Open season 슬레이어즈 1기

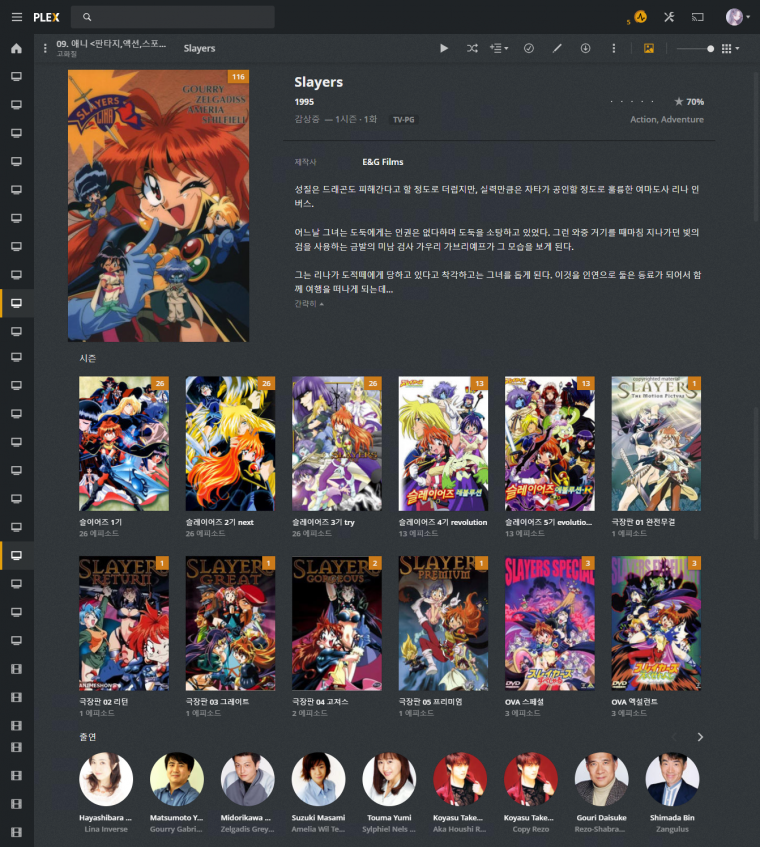[124, 443]
